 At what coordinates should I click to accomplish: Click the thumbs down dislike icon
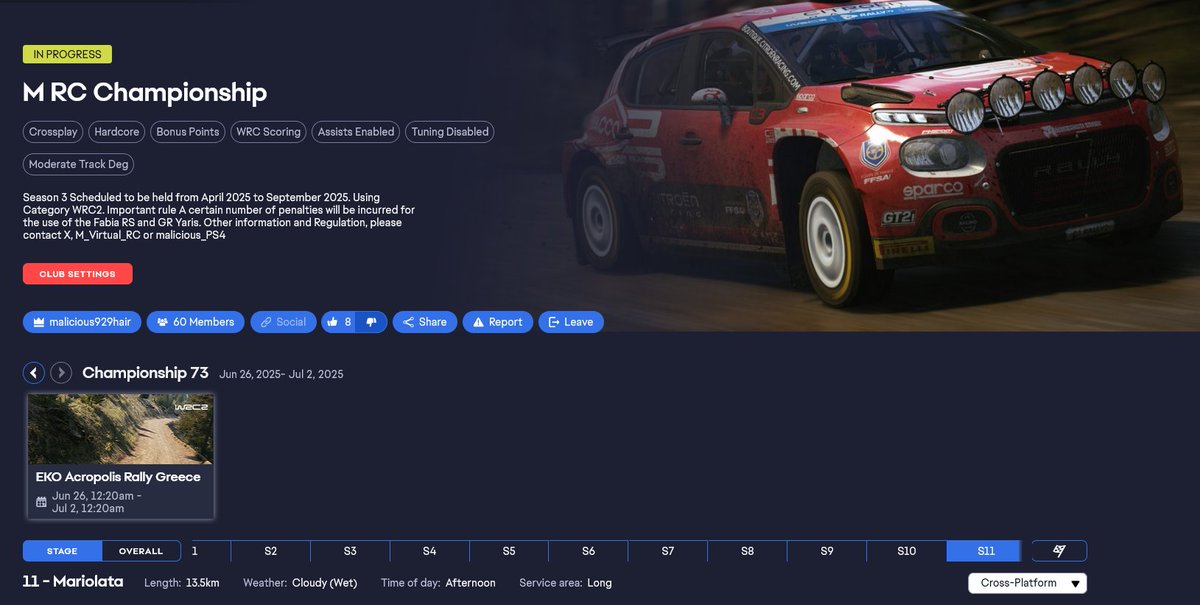coord(371,322)
